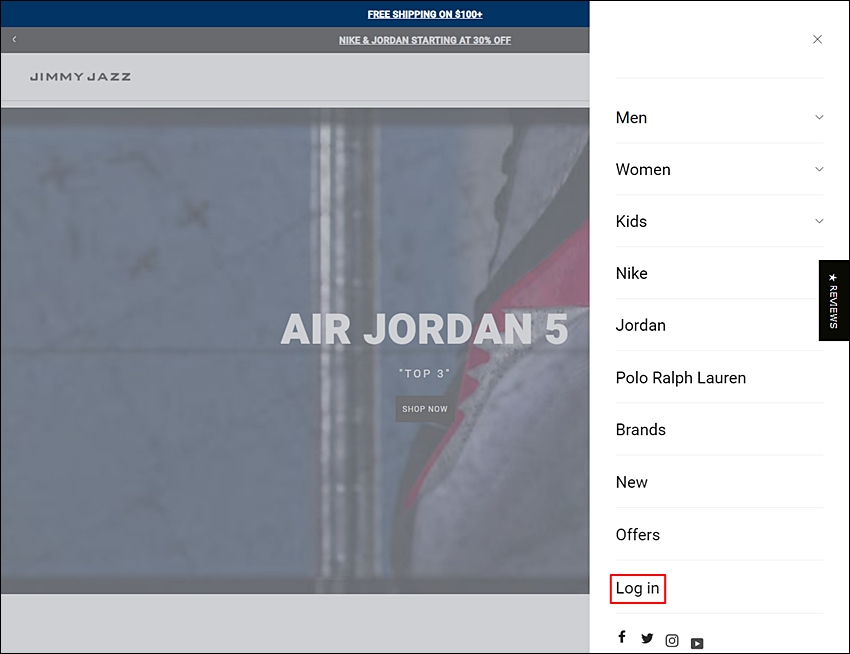Image resolution: width=850 pixels, height=654 pixels.
Task: Click the Free Shipping on $100+ link
Action: 425,14
